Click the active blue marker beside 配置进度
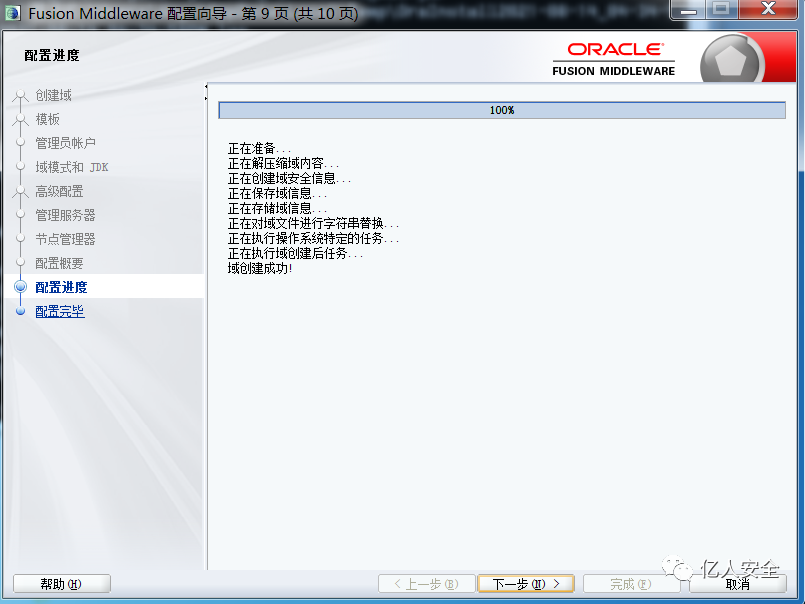The image size is (805, 604). pos(21,287)
